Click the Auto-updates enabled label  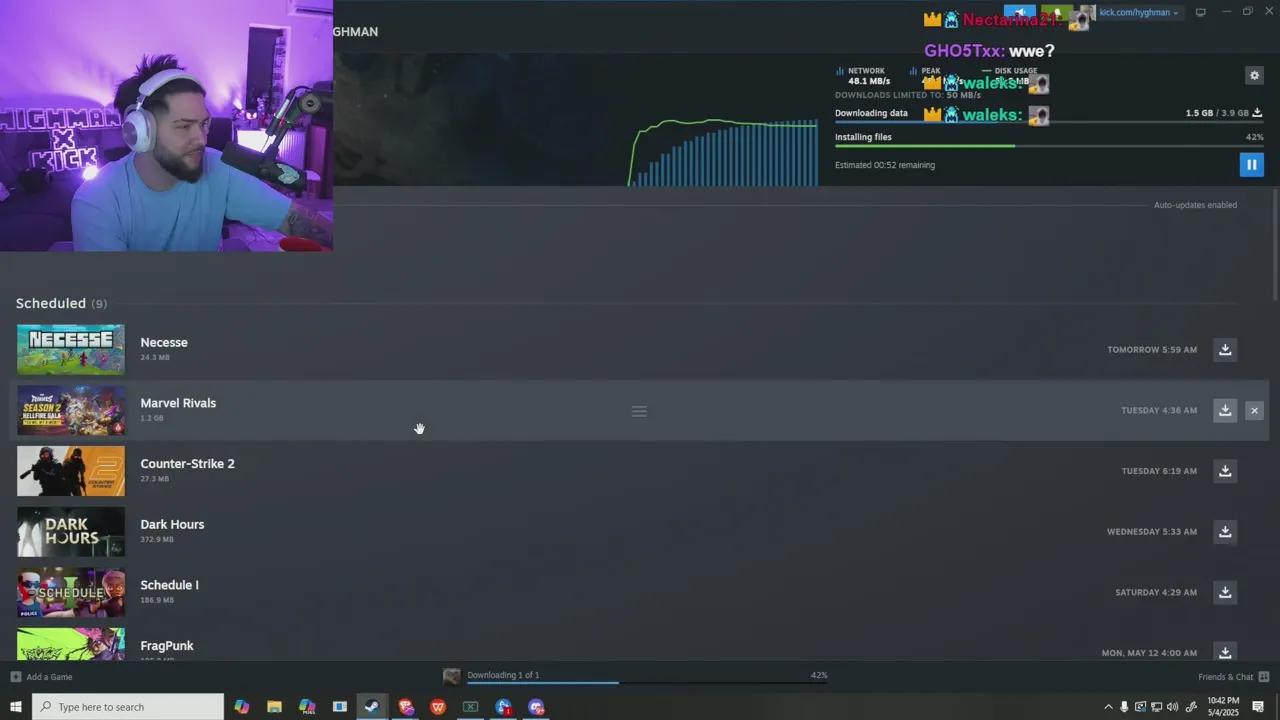pos(1195,205)
